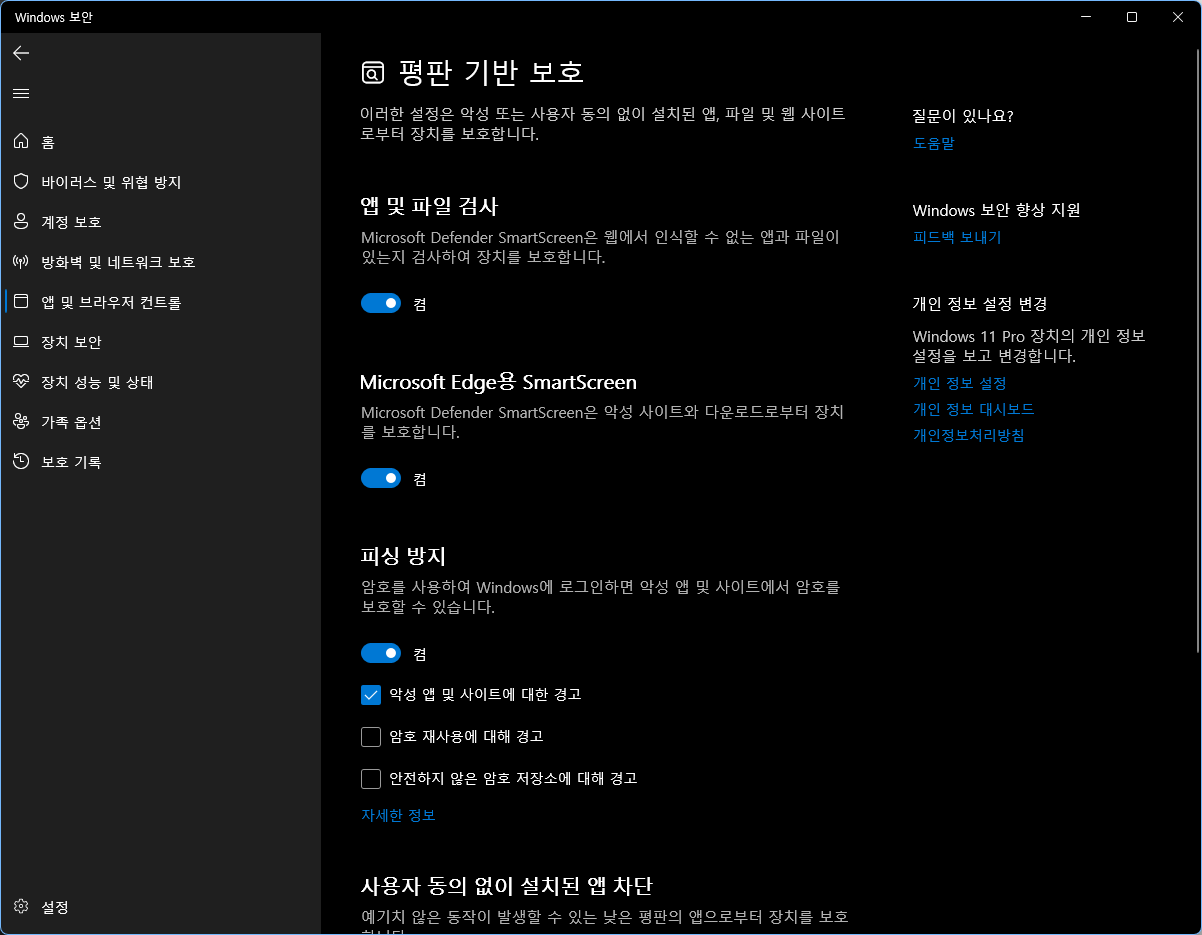Disable the 피싱 방지 toggle
The width and height of the screenshot is (1202, 935).
pos(381,653)
